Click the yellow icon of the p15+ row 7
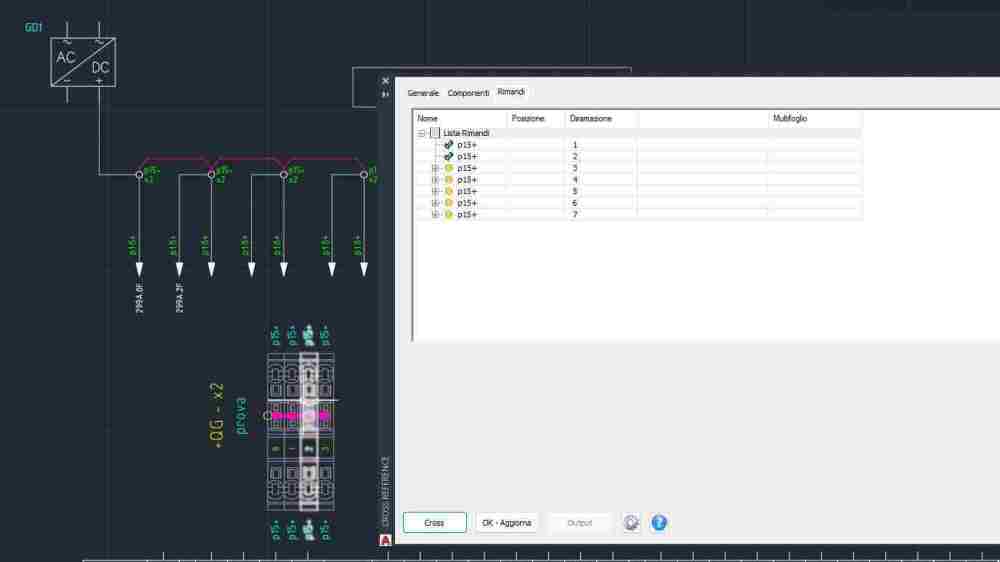1000x562 pixels. (448, 215)
